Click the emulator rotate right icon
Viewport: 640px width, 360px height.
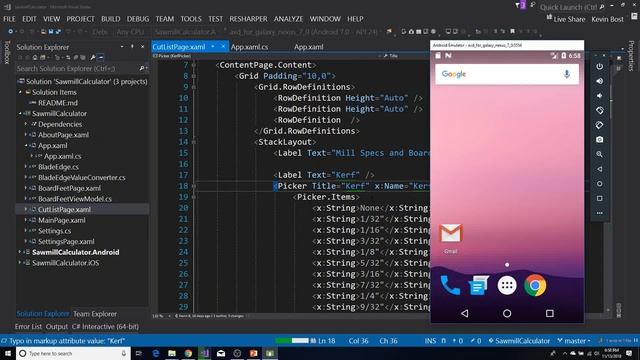tap(599, 125)
